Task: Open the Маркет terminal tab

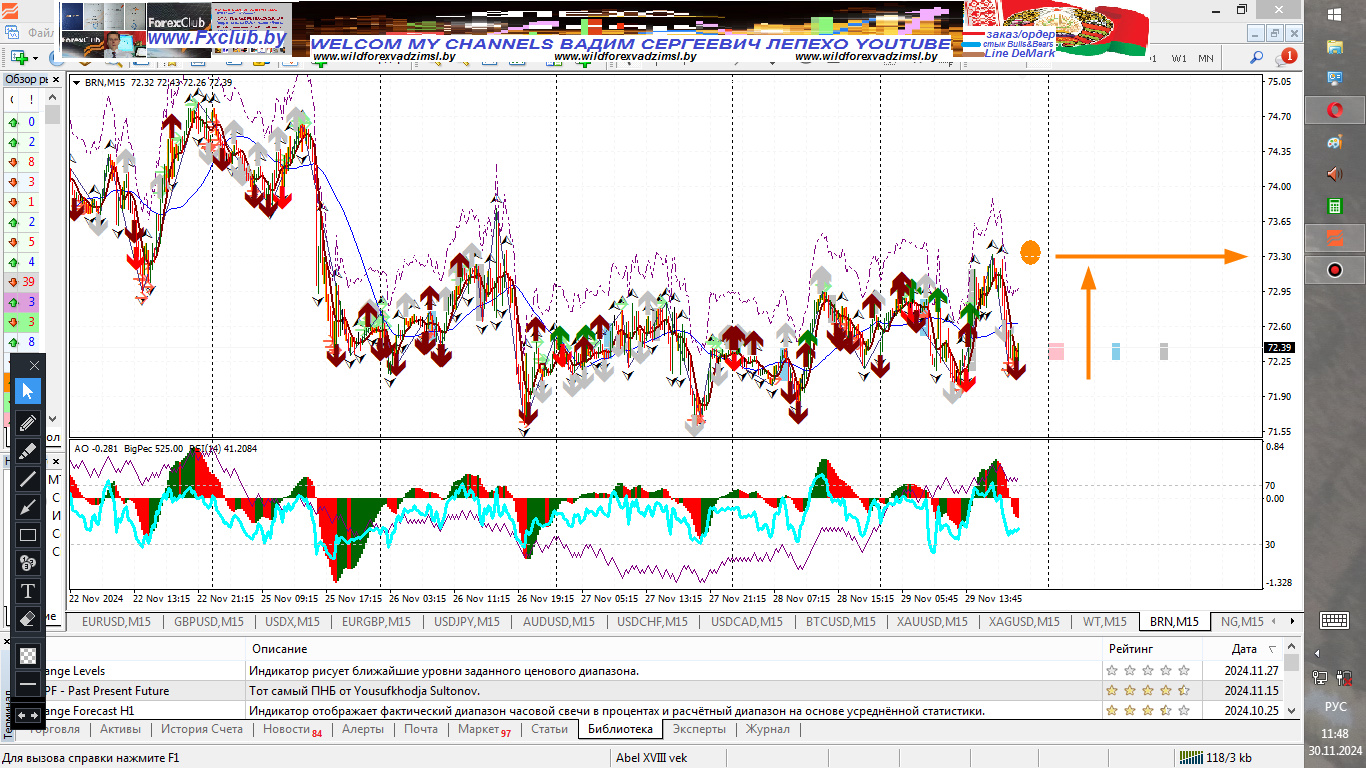Action: (x=484, y=729)
